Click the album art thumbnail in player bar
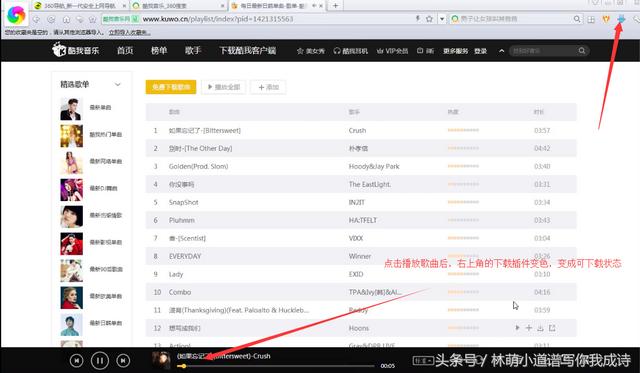The width and height of the screenshot is (640, 373). pos(161,360)
